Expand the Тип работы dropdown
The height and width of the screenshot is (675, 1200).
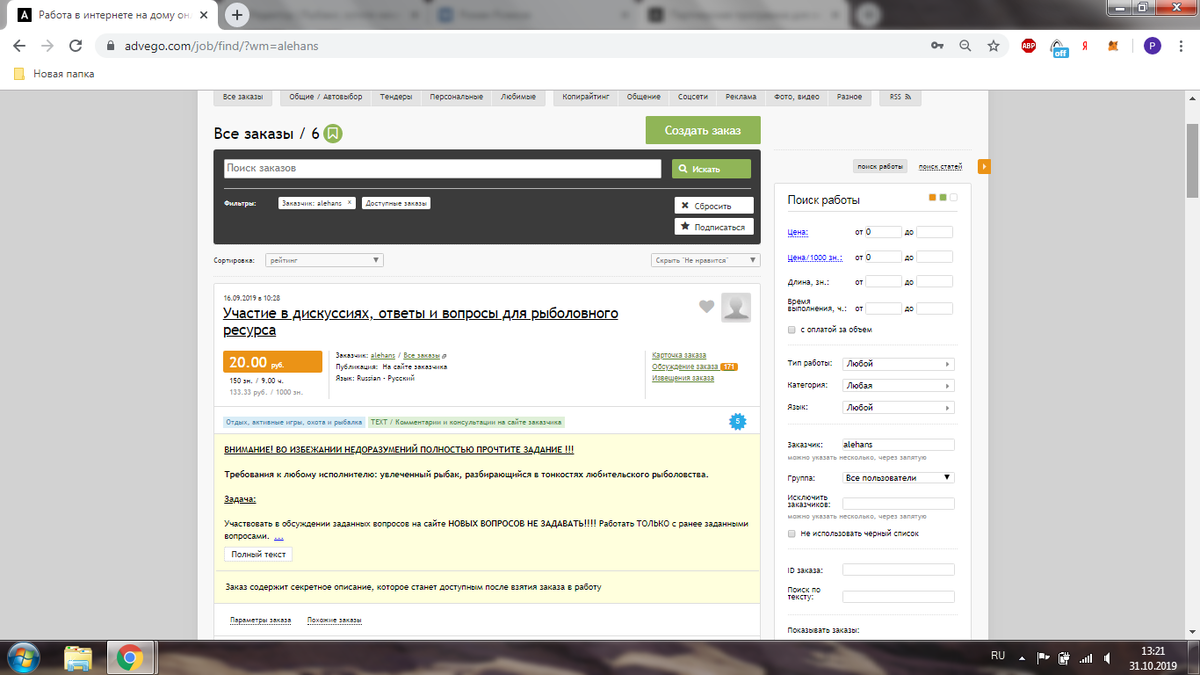point(899,364)
